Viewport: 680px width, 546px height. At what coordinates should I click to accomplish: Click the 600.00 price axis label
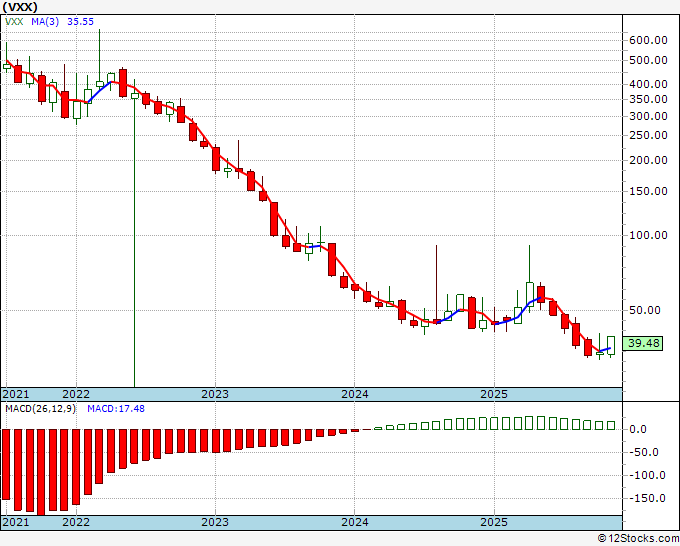pyautogui.click(x=648, y=40)
